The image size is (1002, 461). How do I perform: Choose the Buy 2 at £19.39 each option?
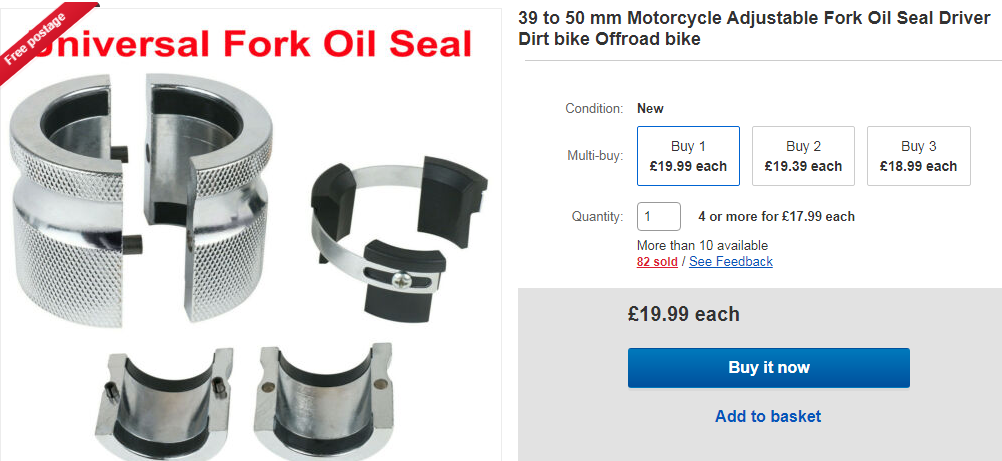pyautogui.click(x=803, y=156)
